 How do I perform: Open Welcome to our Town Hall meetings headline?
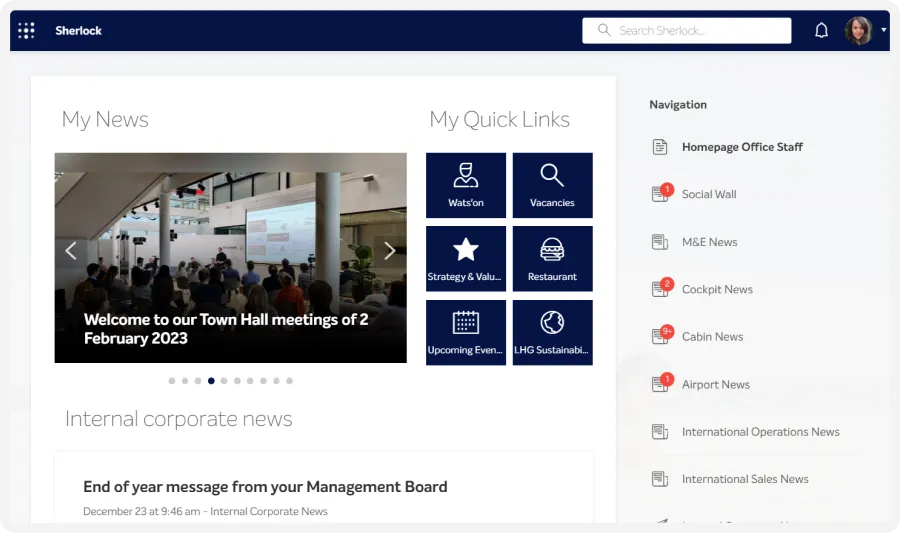point(226,329)
